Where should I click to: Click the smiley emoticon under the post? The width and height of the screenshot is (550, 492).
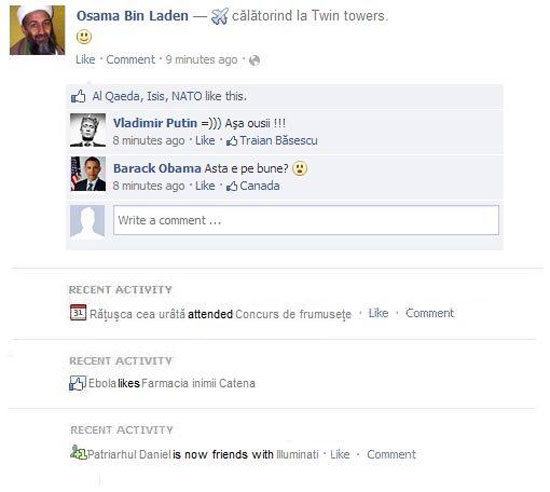[x=84, y=37]
